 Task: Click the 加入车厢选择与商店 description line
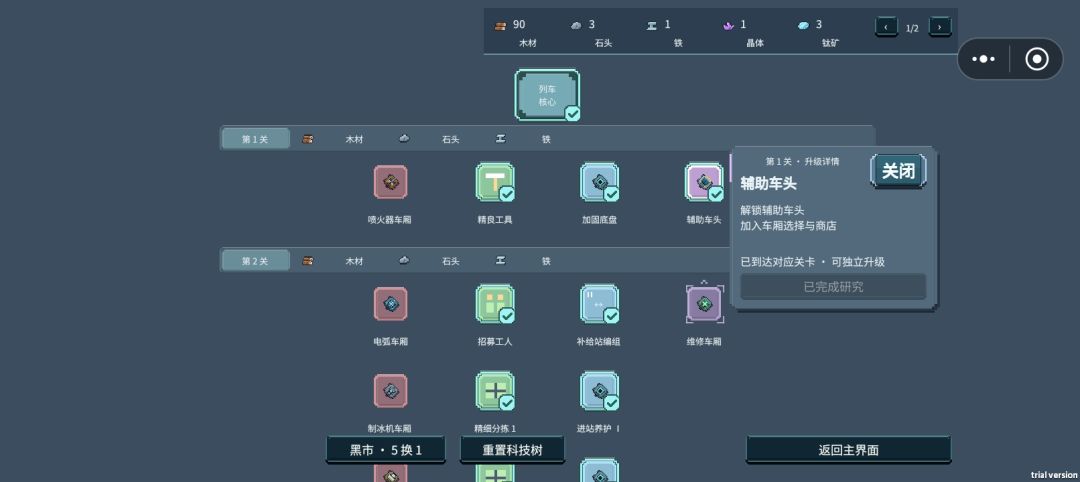788,226
